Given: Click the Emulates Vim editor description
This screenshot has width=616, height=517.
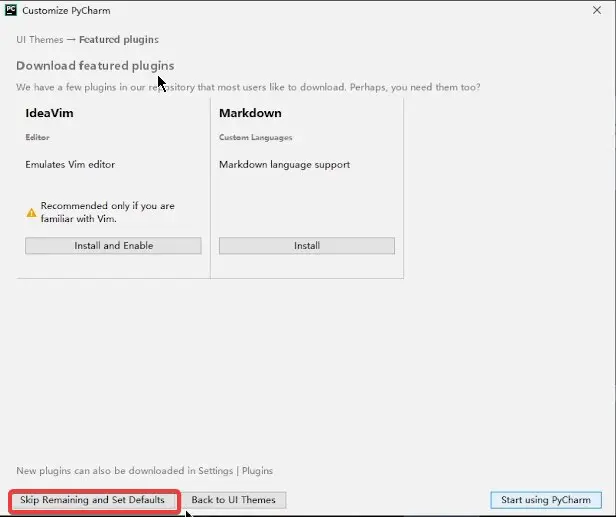Looking at the screenshot, I should [70, 165].
